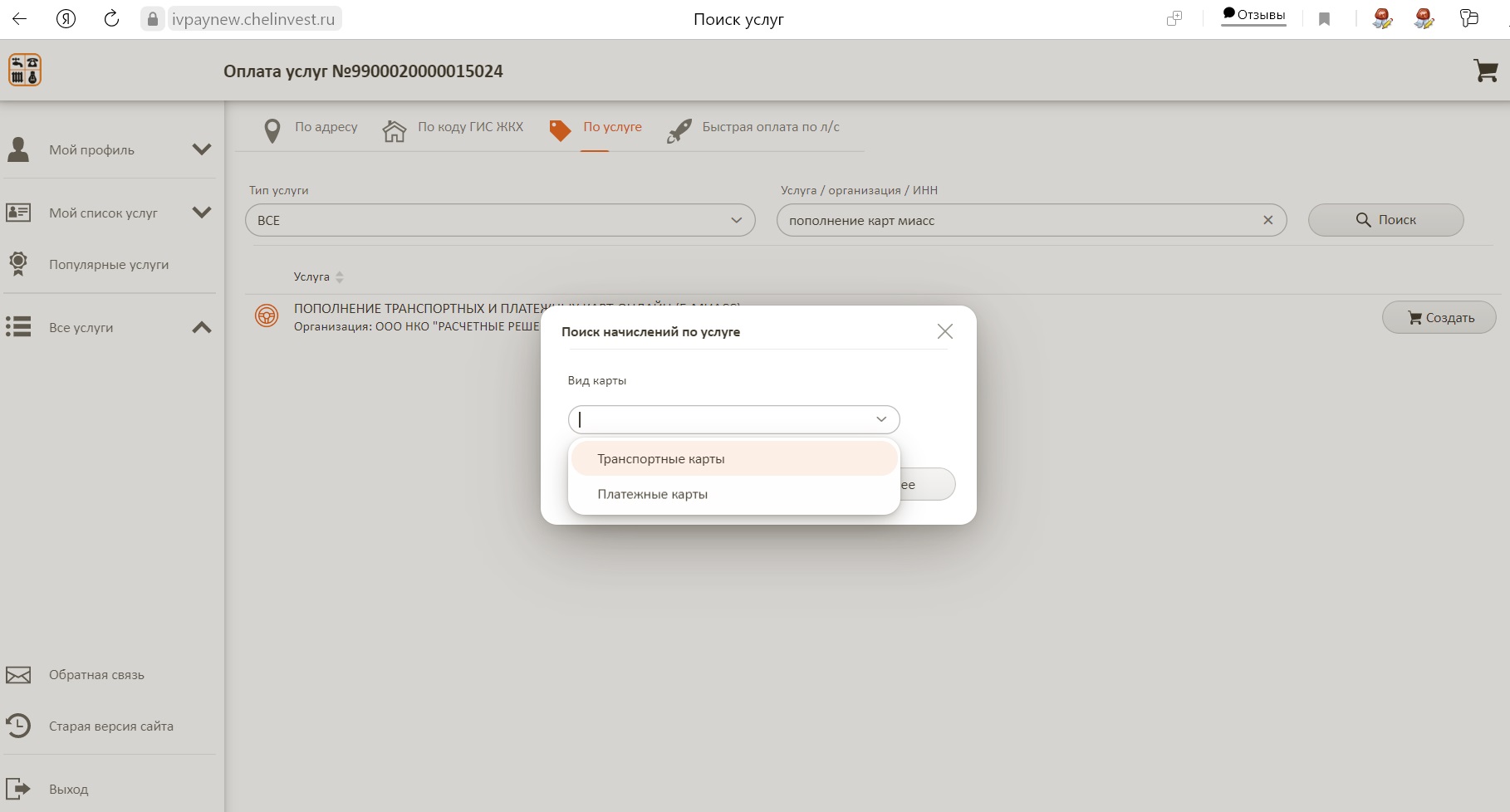Click the second mushroom extension icon
The width and height of the screenshot is (1510, 812).
(x=1424, y=18)
